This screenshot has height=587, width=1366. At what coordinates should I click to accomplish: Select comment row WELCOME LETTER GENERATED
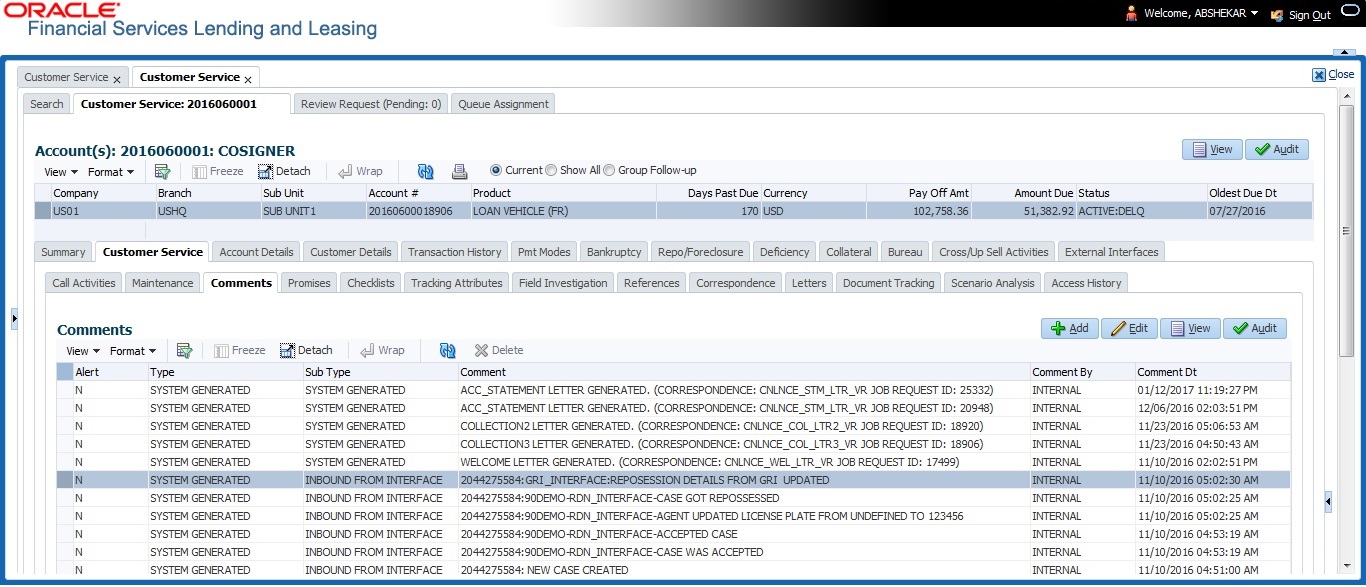coord(673,462)
